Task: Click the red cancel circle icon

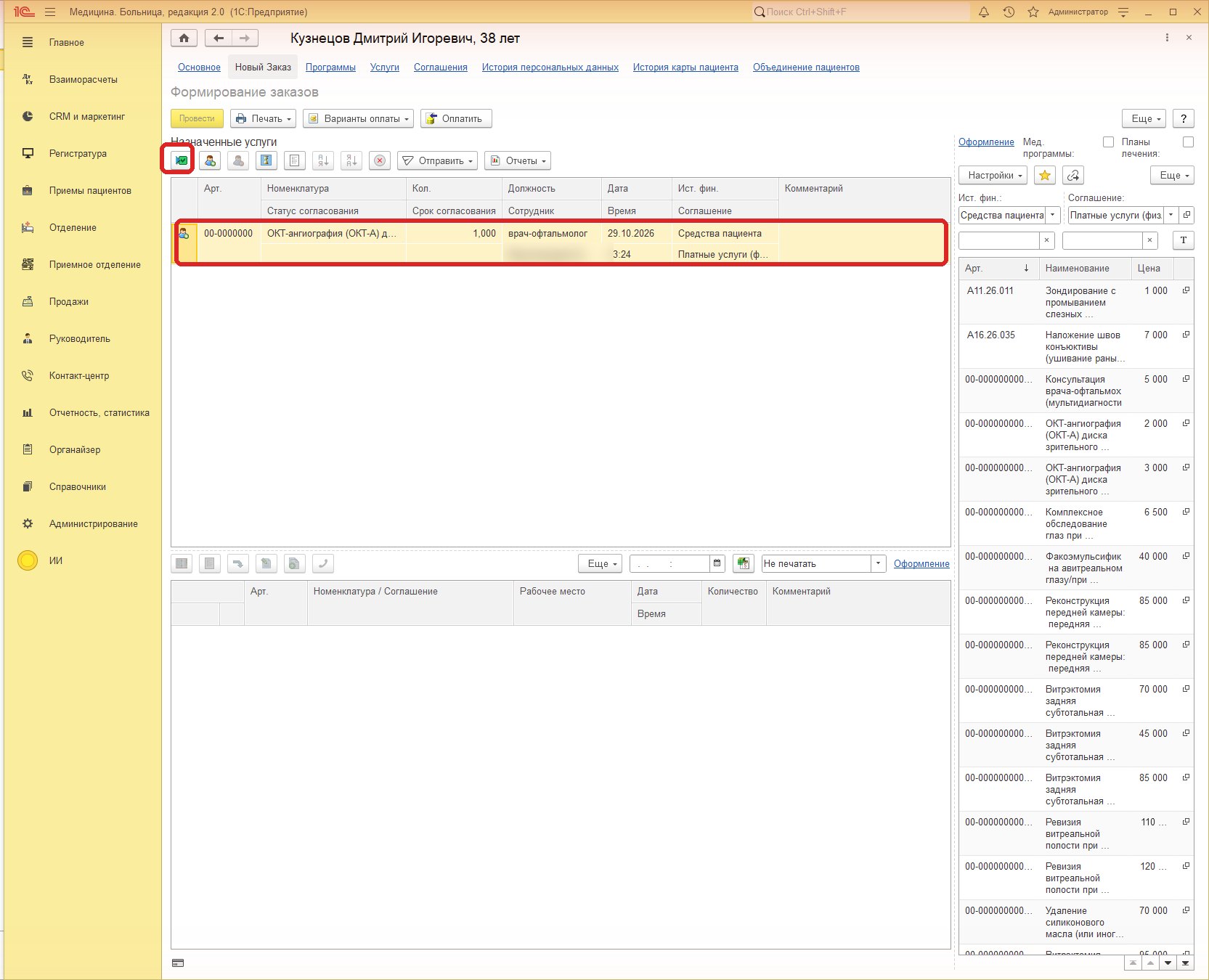Action: pos(380,160)
